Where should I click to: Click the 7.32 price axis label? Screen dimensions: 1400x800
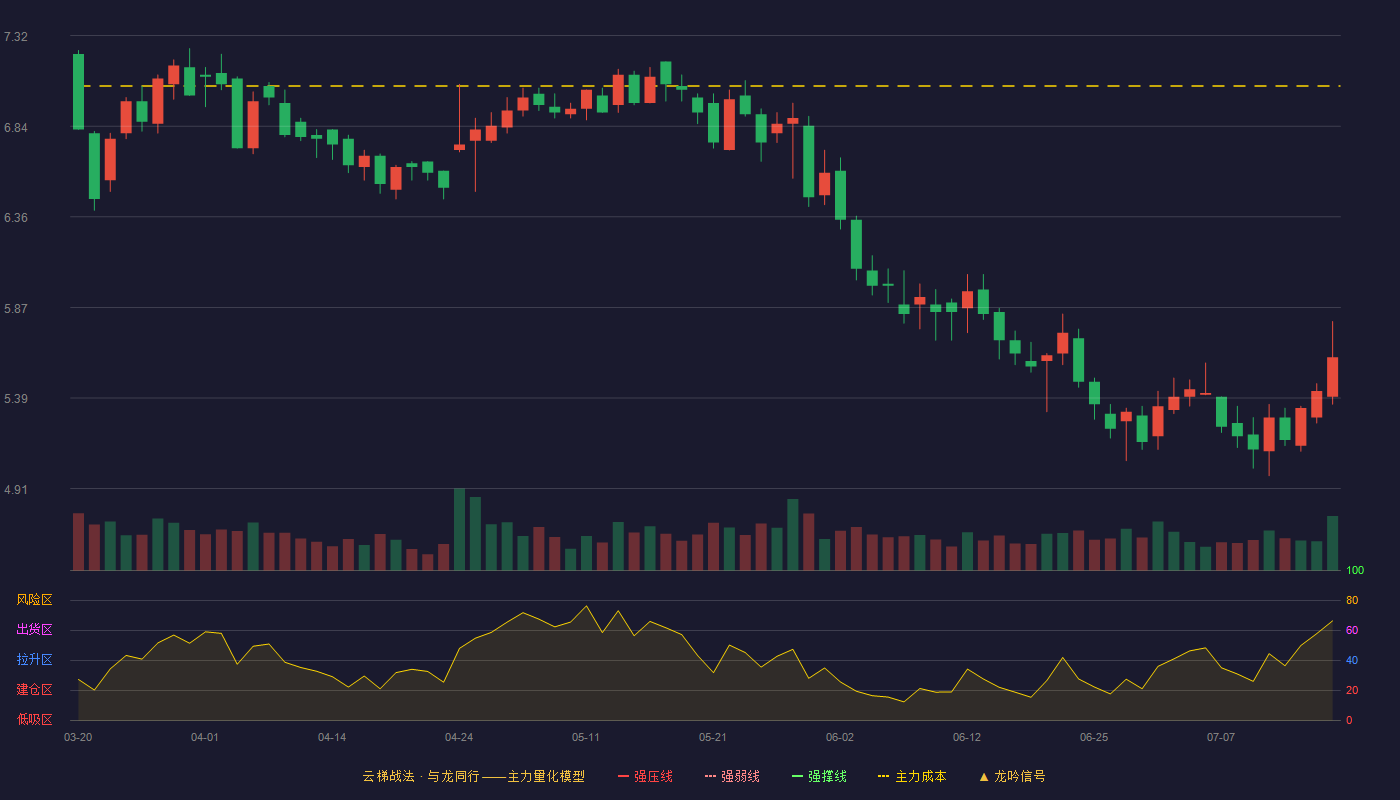[16, 37]
